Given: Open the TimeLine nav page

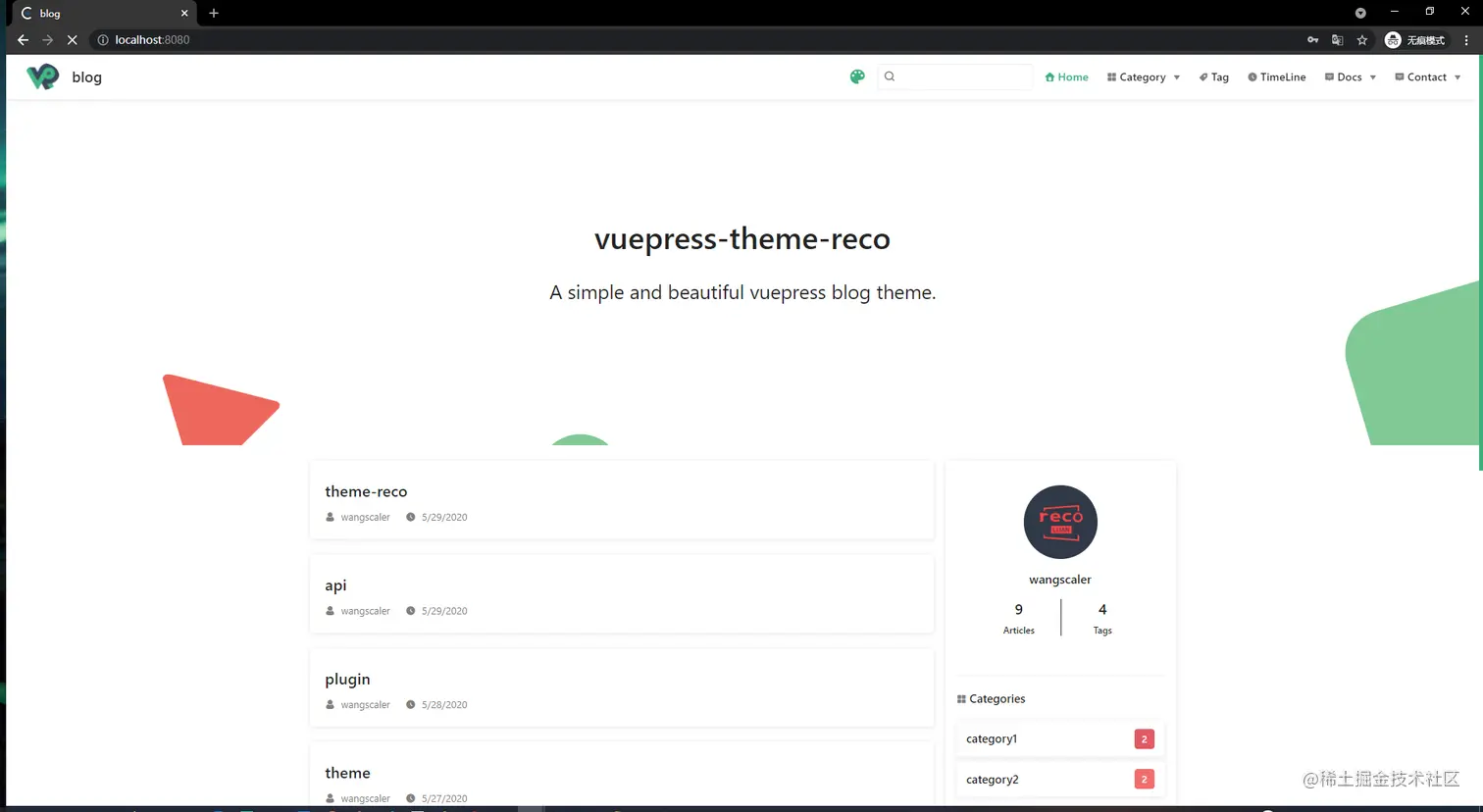Looking at the screenshot, I should pos(1277,76).
